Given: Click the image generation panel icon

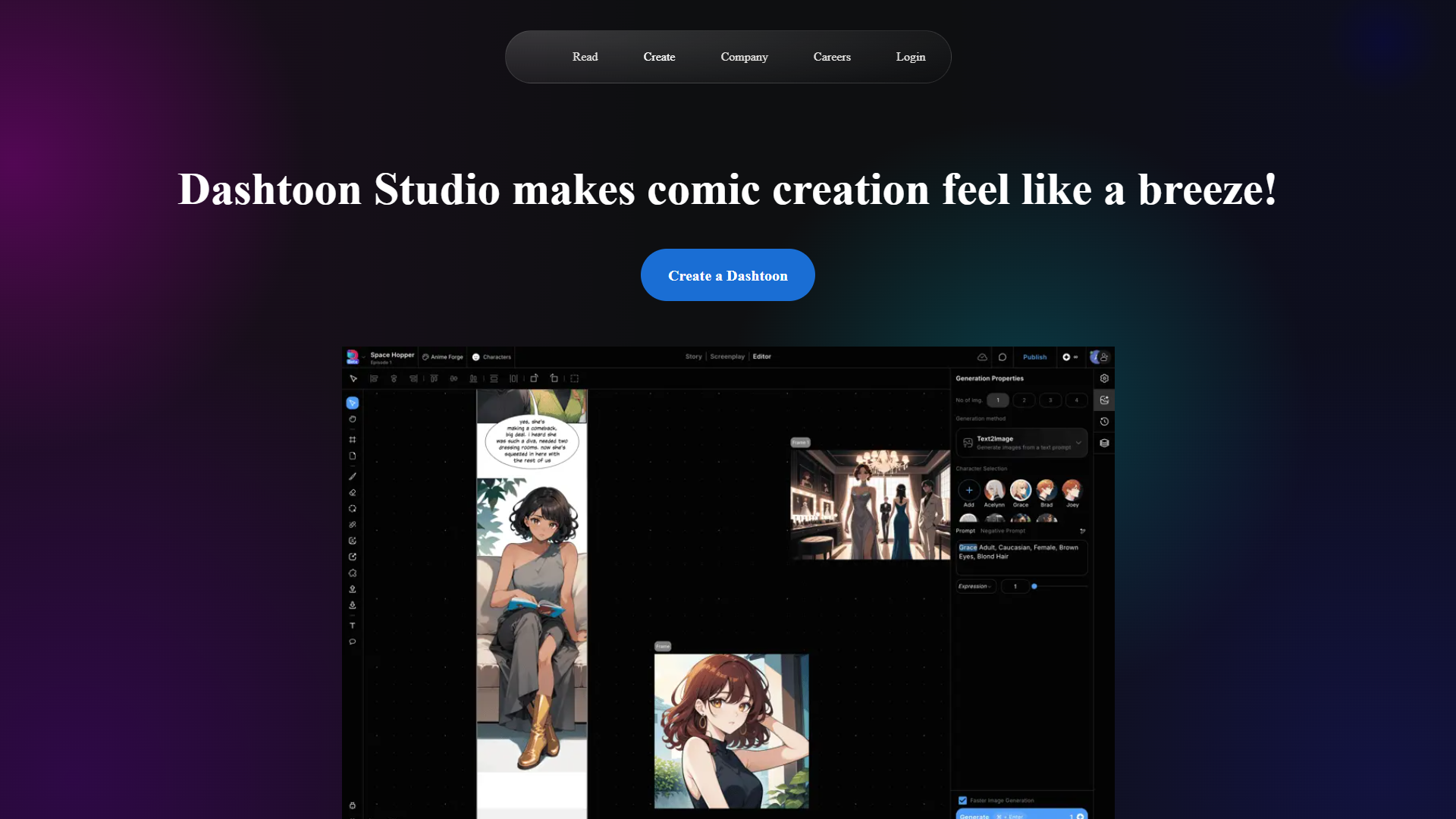Looking at the screenshot, I should [1104, 400].
